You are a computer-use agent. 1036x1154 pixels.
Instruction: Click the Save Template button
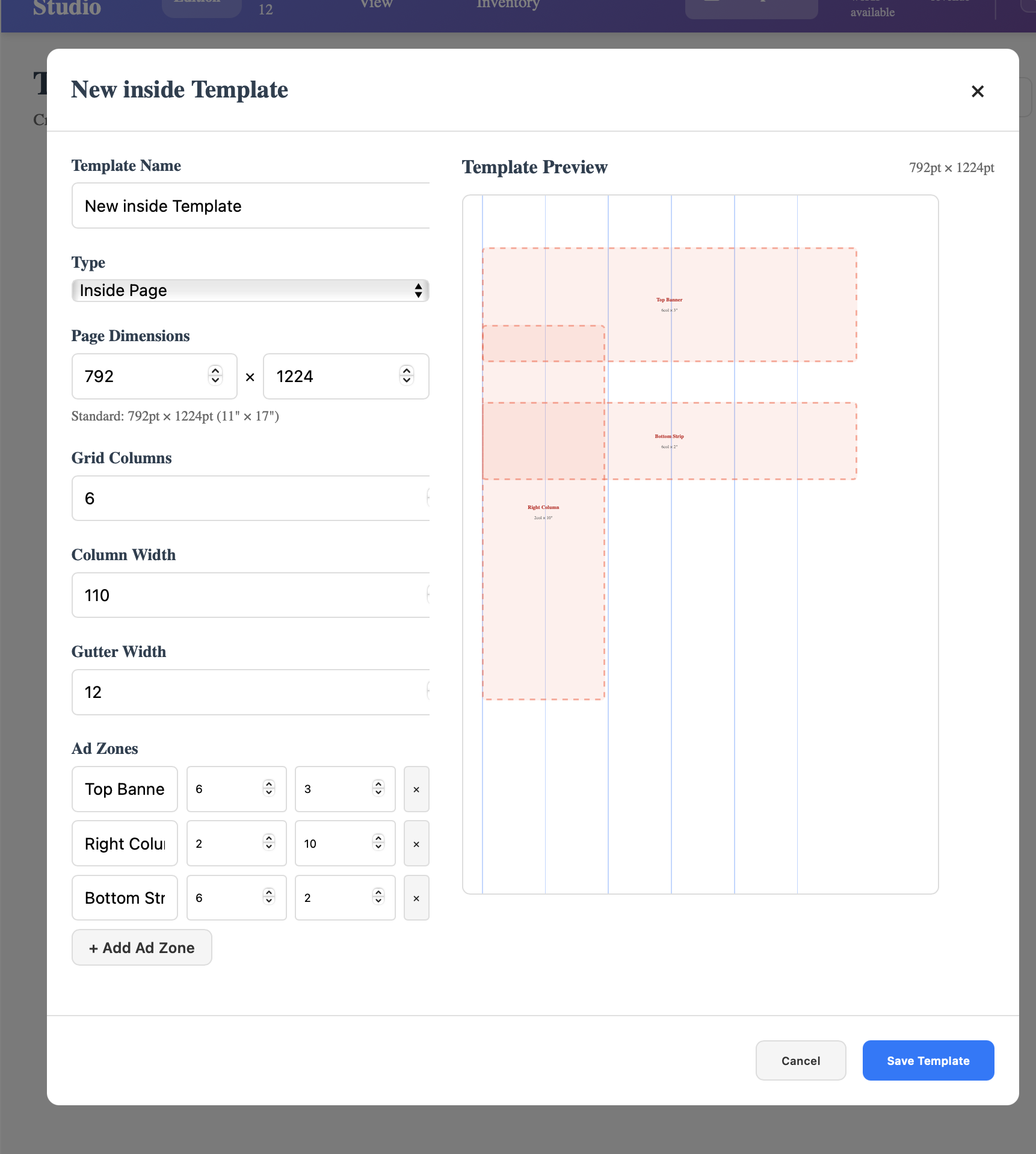coord(928,1061)
